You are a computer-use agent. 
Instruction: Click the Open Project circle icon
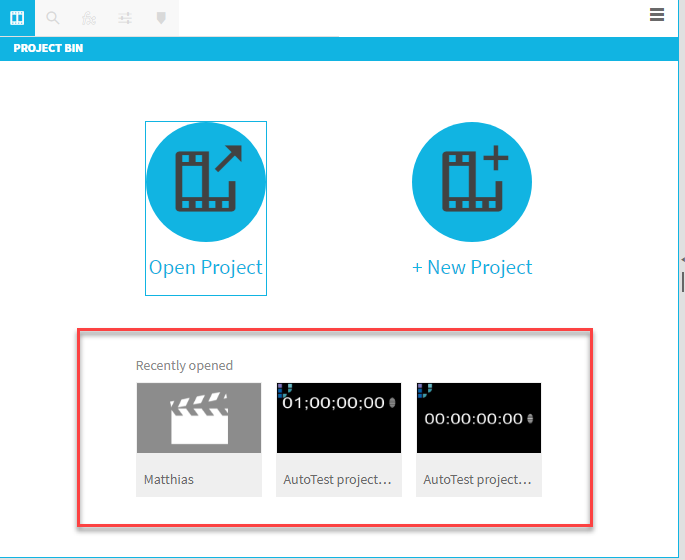tap(206, 183)
